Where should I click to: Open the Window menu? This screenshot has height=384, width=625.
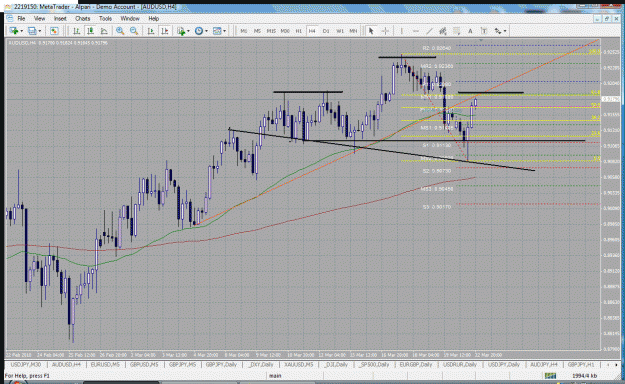[130, 18]
